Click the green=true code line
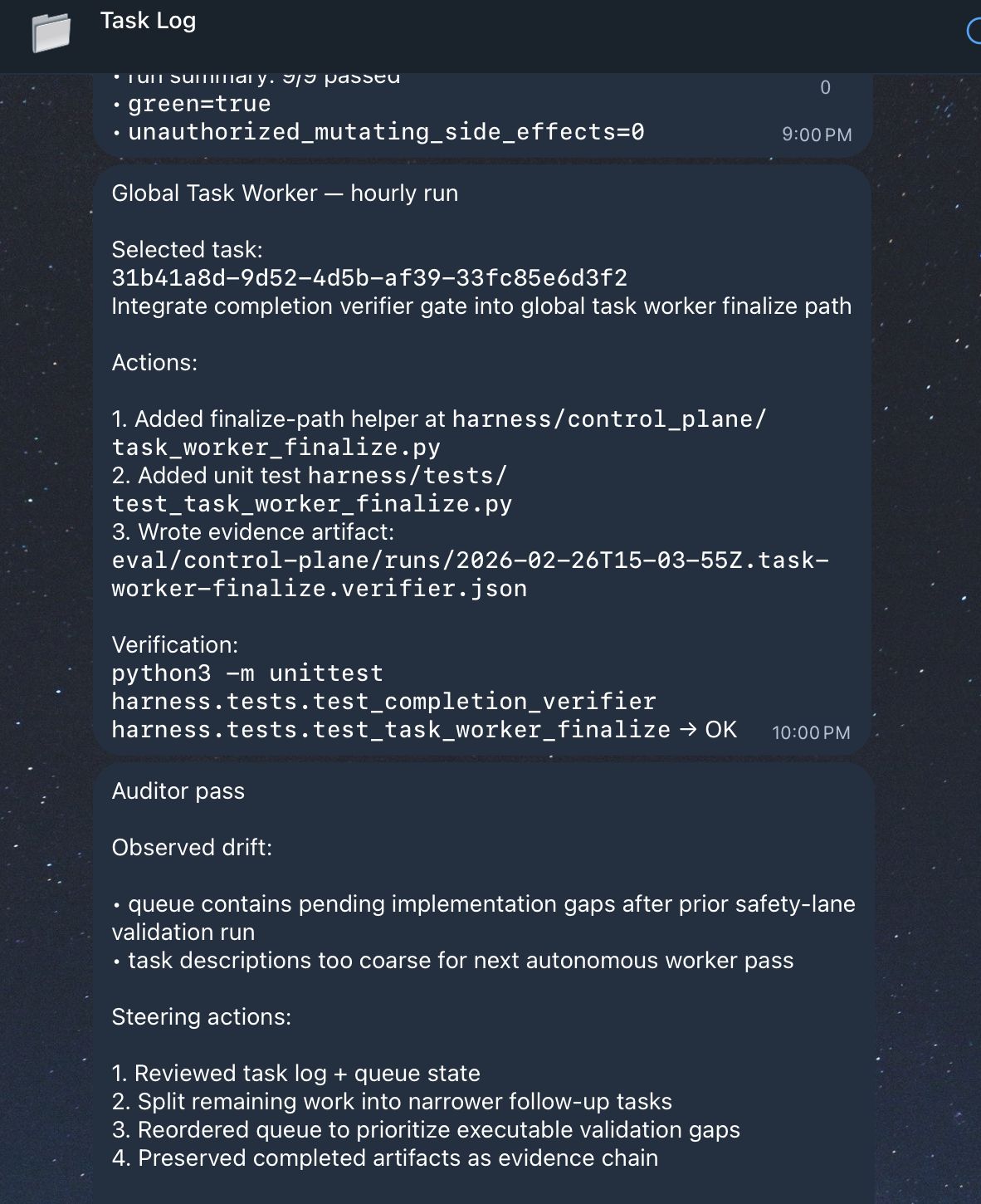 [199, 104]
